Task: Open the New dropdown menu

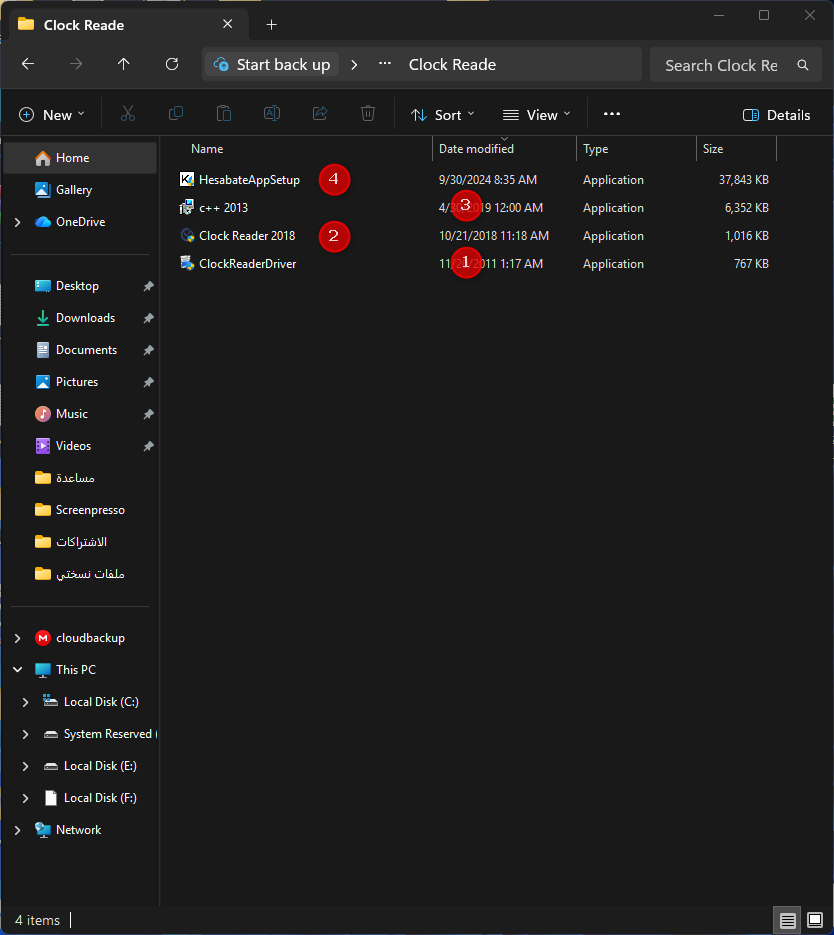Action: 52,114
